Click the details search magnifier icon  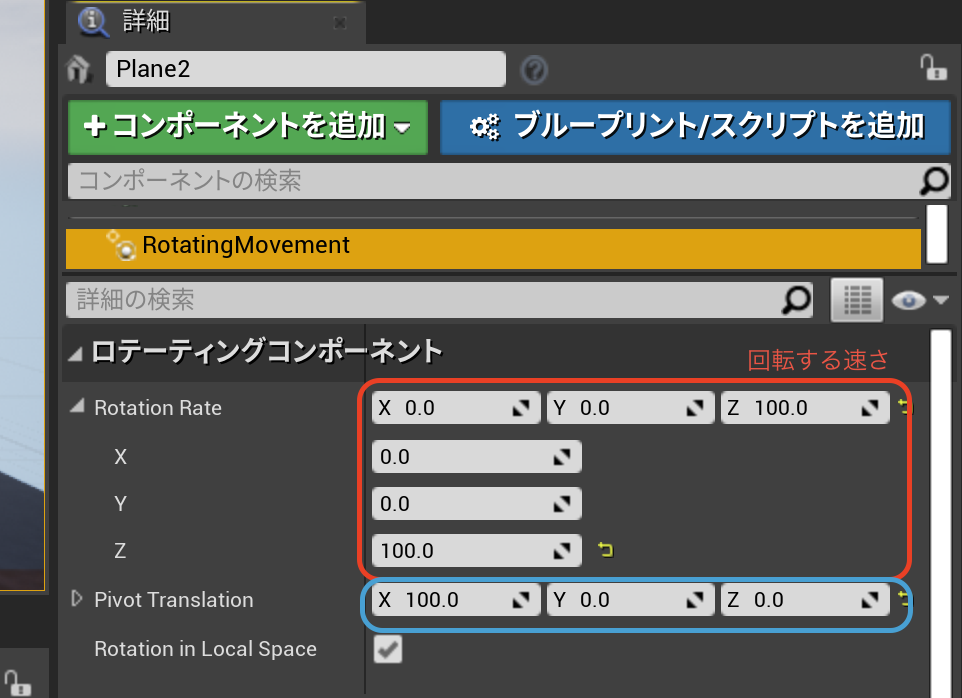(796, 299)
